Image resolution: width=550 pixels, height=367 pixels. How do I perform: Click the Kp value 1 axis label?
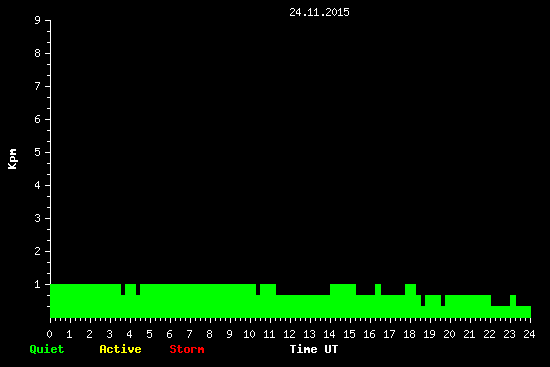(38, 284)
